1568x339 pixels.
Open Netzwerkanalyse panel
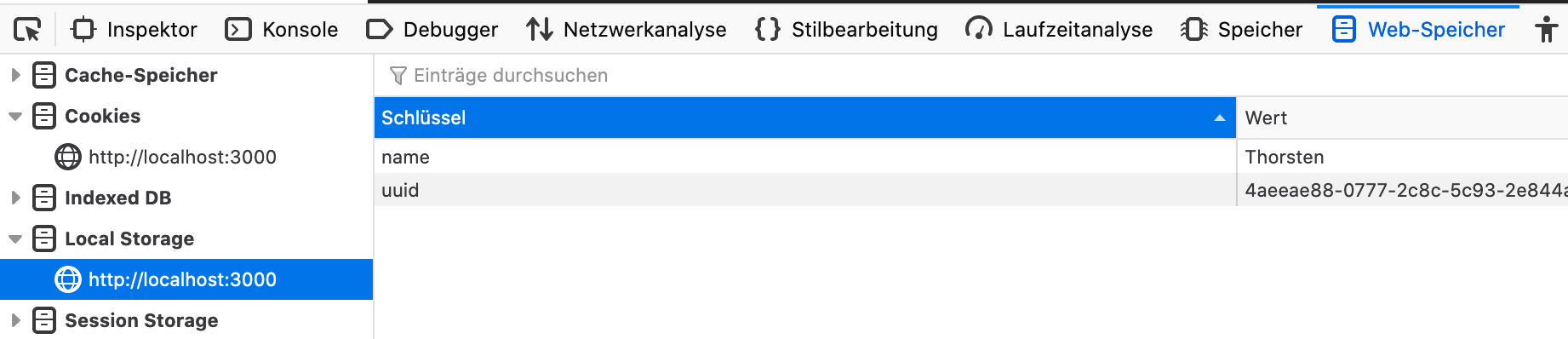point(626,30)
